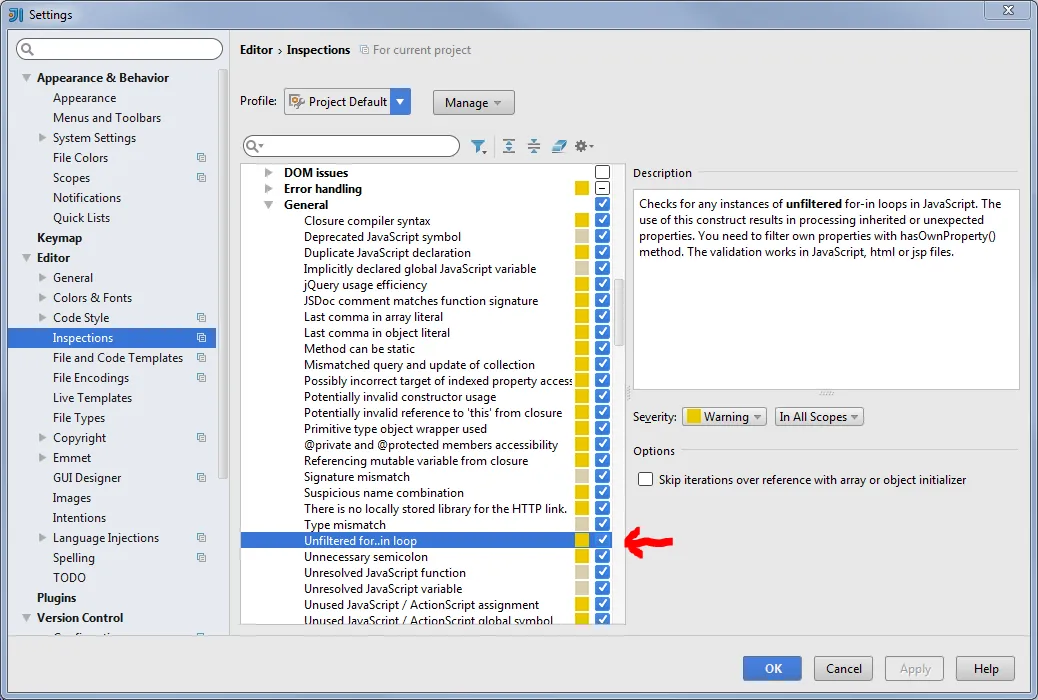Click the magnifier icon in inspections search

(254, 146)
